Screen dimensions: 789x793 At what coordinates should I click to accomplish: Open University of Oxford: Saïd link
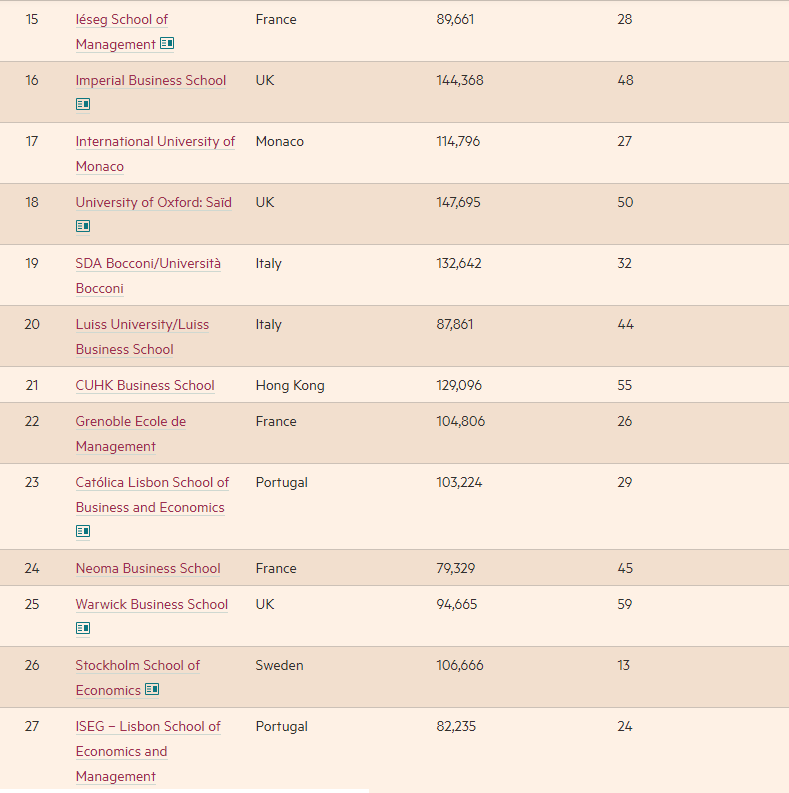(154, 202)
